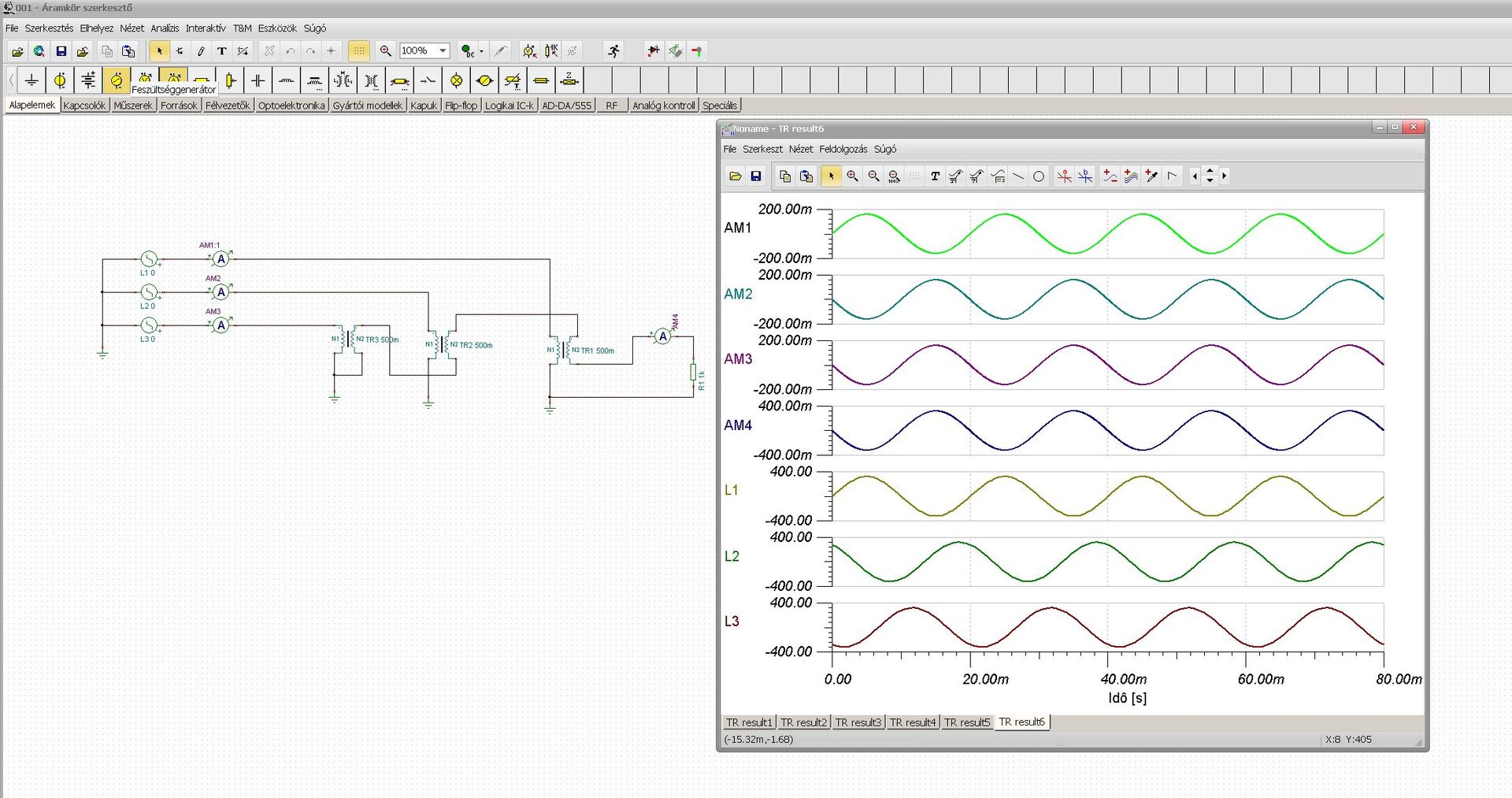Click the R1 1k resistor in the schematic
The image size is (1512, 798).
(x=694, y=373)
